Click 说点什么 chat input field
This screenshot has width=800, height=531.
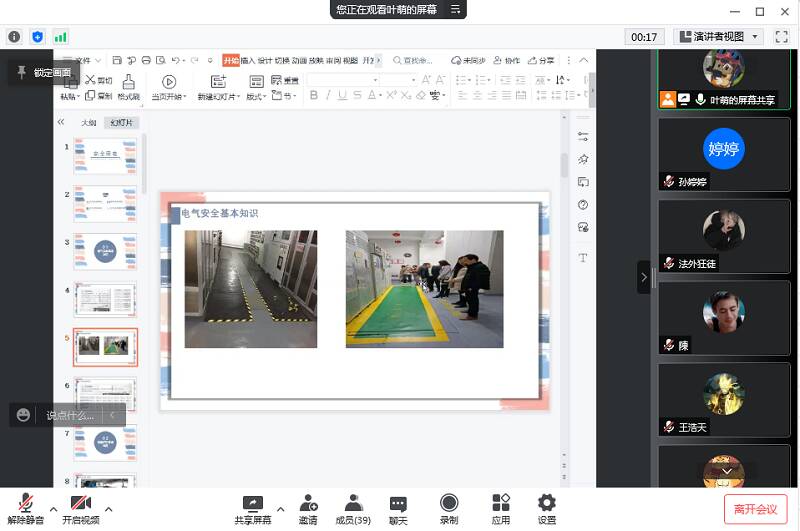point(70,415)
